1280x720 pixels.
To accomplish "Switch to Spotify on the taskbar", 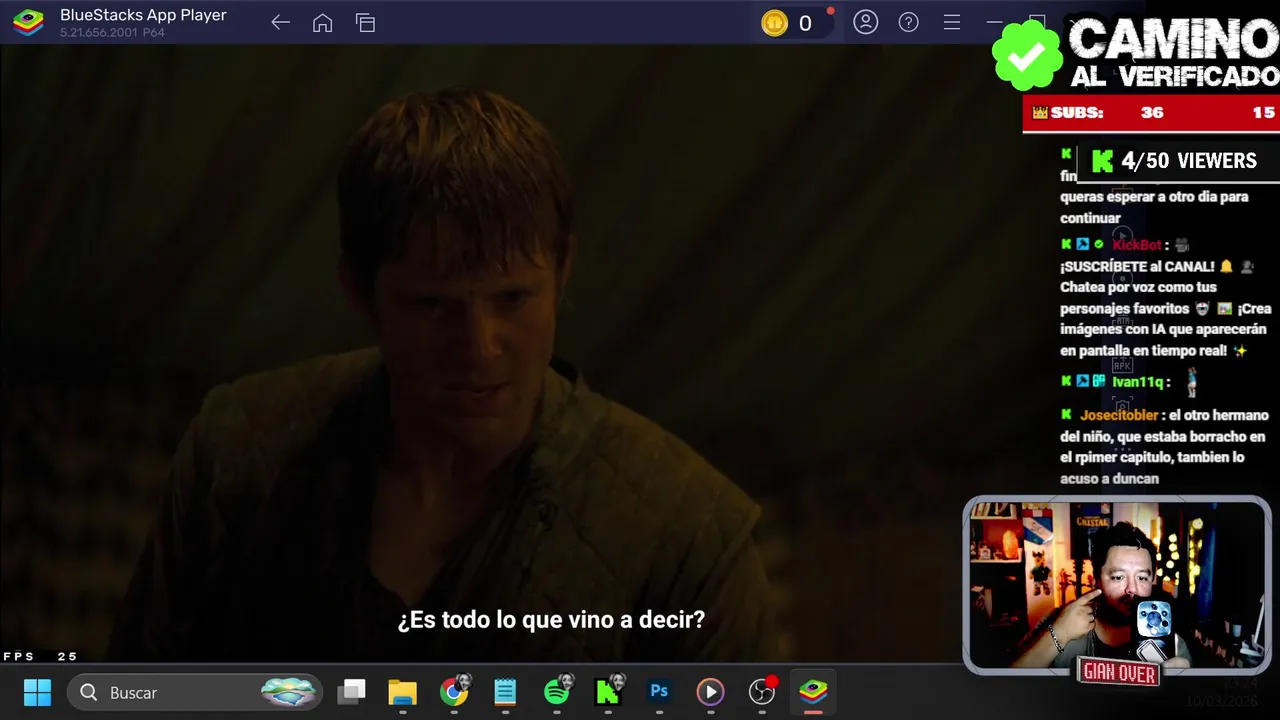I will pos(557,691).
